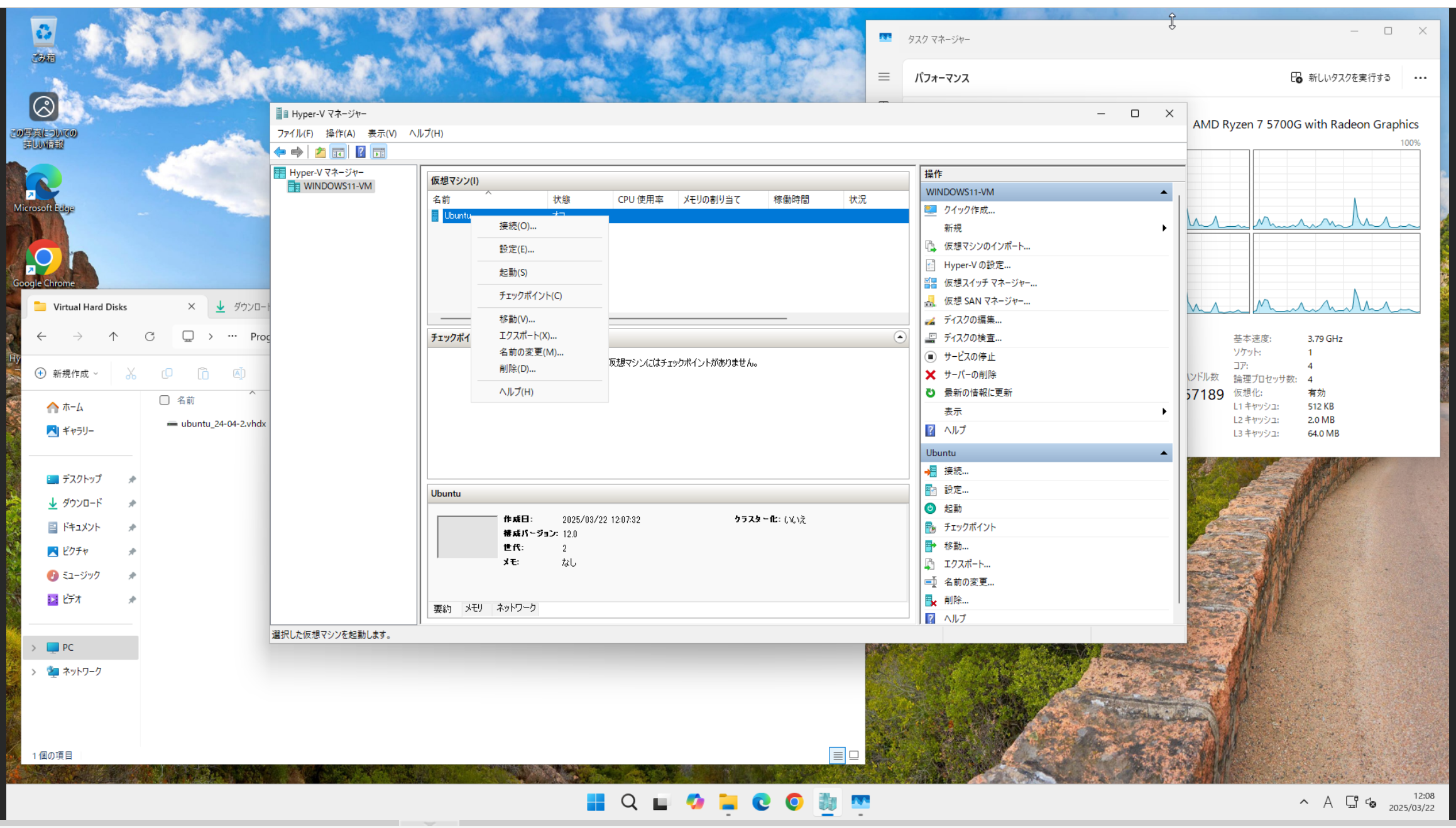This screenshot has width=1456, height=828.
Task: Click the 新規作成 button in File Explorer
Action: (67, 373)
